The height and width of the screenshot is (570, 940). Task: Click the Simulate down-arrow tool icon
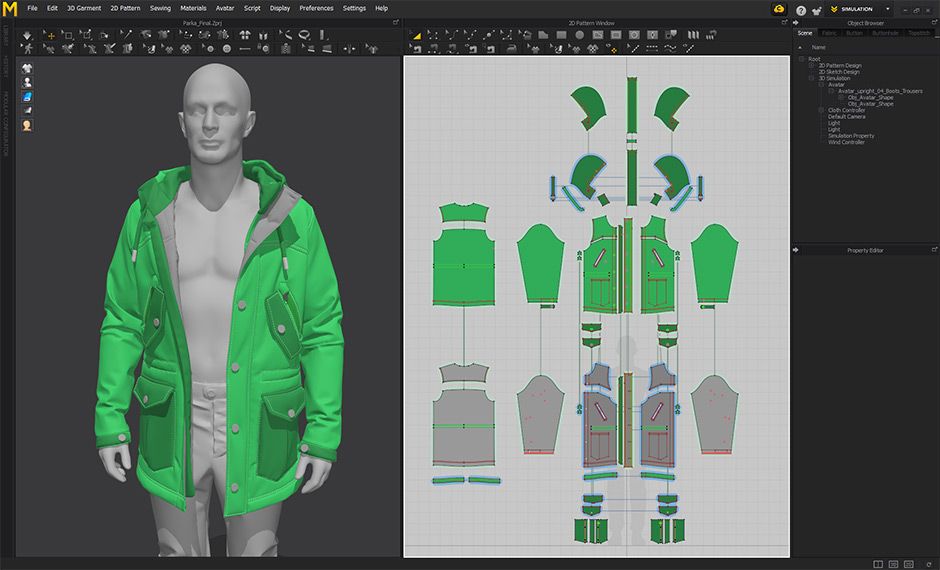point(27,35)
